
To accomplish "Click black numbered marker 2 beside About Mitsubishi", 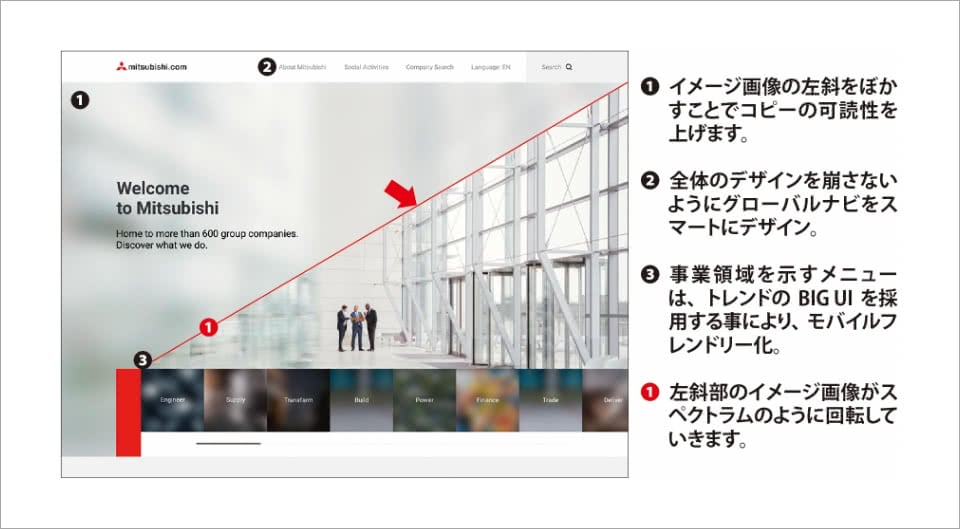I will coord(266,67).
